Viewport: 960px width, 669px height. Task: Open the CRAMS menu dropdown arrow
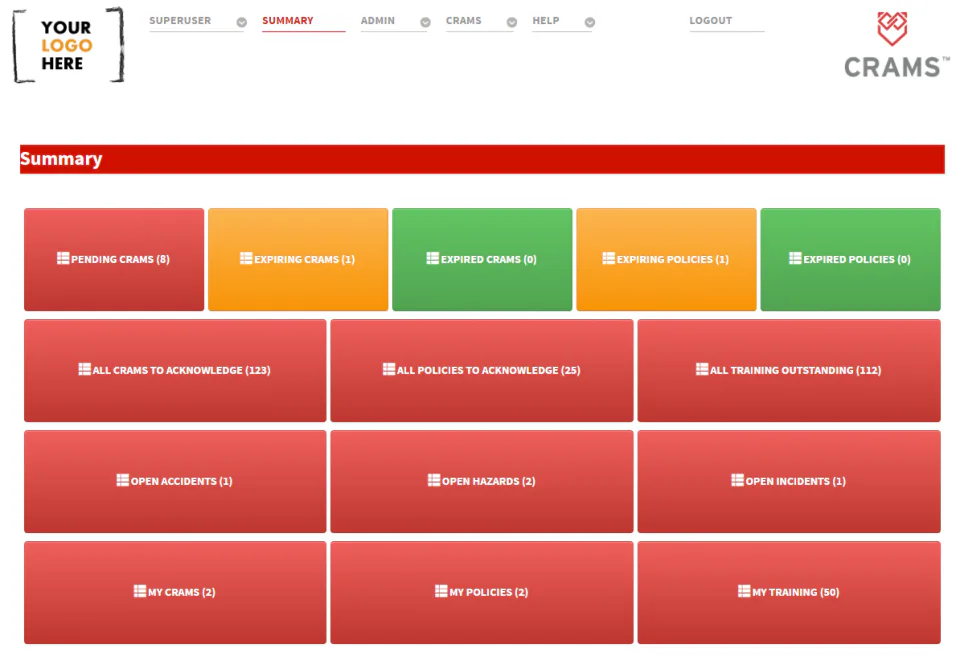pos(512,22)
